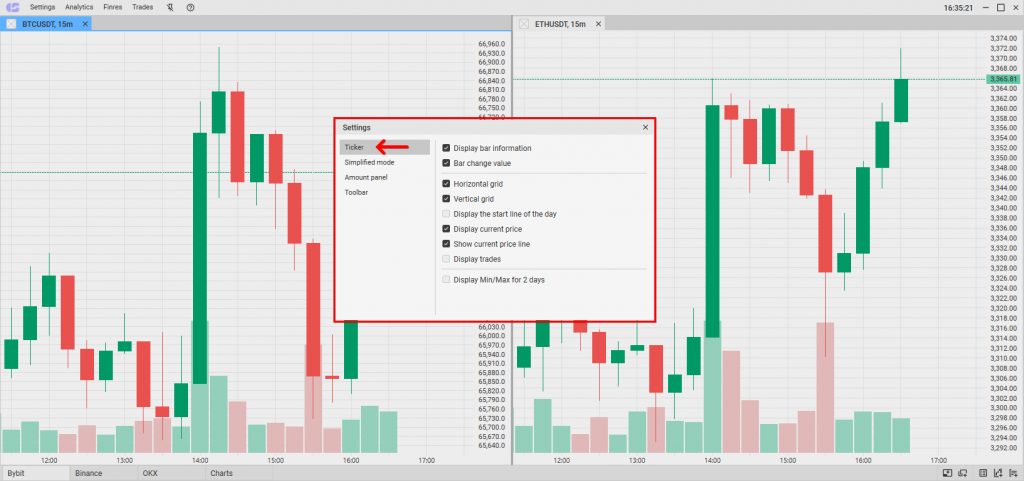The image size is (1024, 481).
Task: Click the 14:00 time label on the BTCUSDT chart
Action: [x=200, y=460]
